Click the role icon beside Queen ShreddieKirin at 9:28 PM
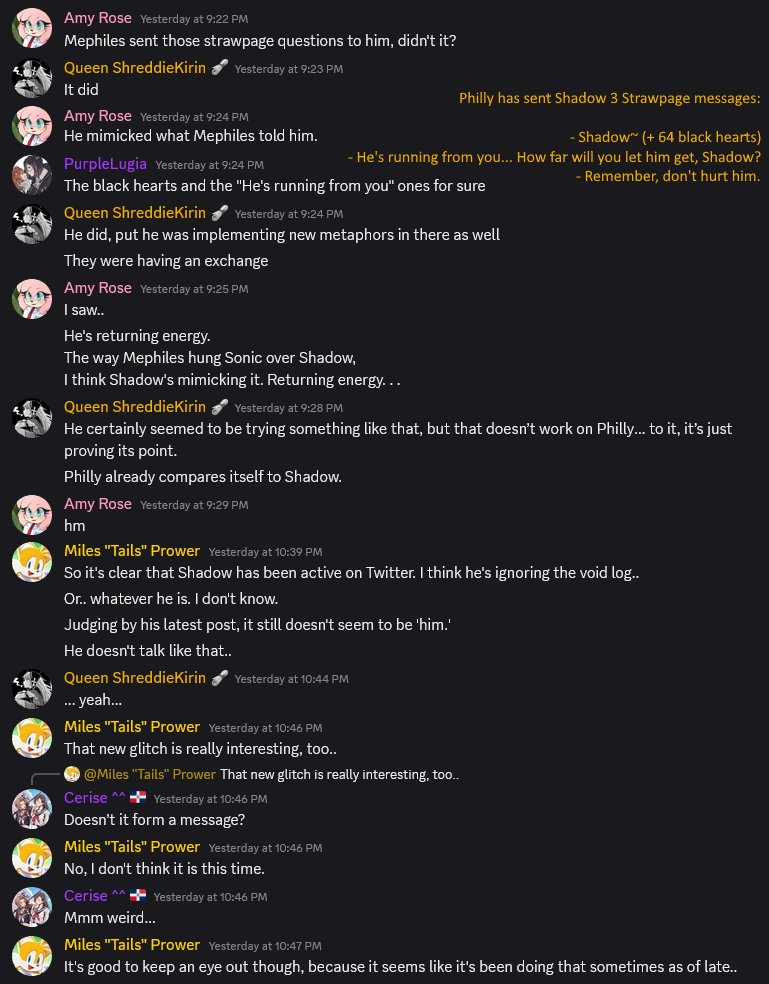This screenshot has height=984, width=769. pos(219,407)
